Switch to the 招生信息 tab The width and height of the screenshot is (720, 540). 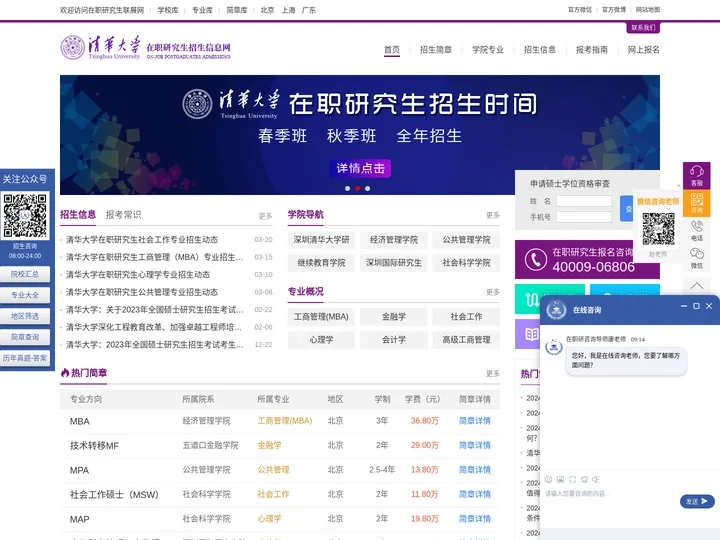pos(78,214)
